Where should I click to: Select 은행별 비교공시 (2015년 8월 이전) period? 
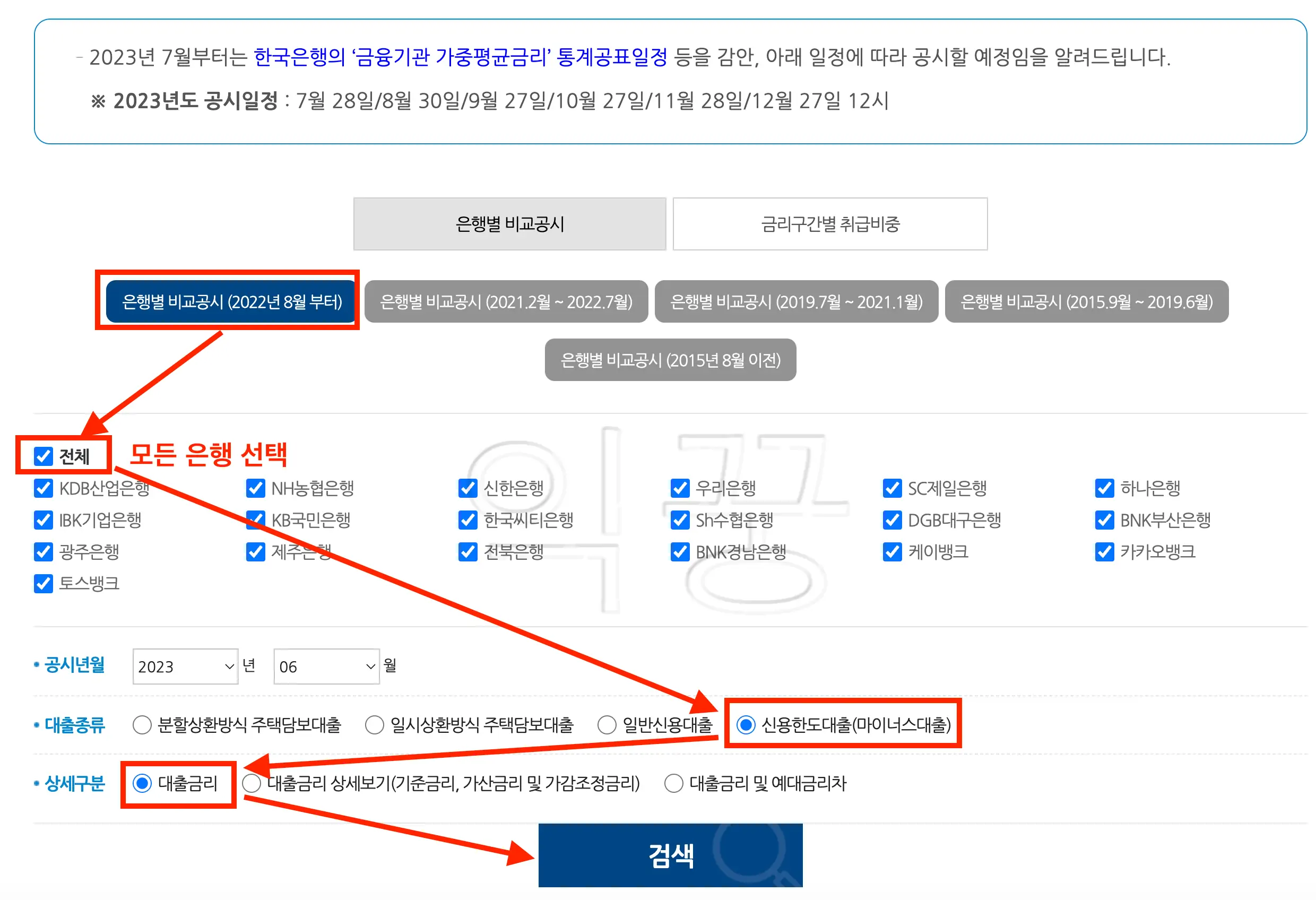click(670, 360)
